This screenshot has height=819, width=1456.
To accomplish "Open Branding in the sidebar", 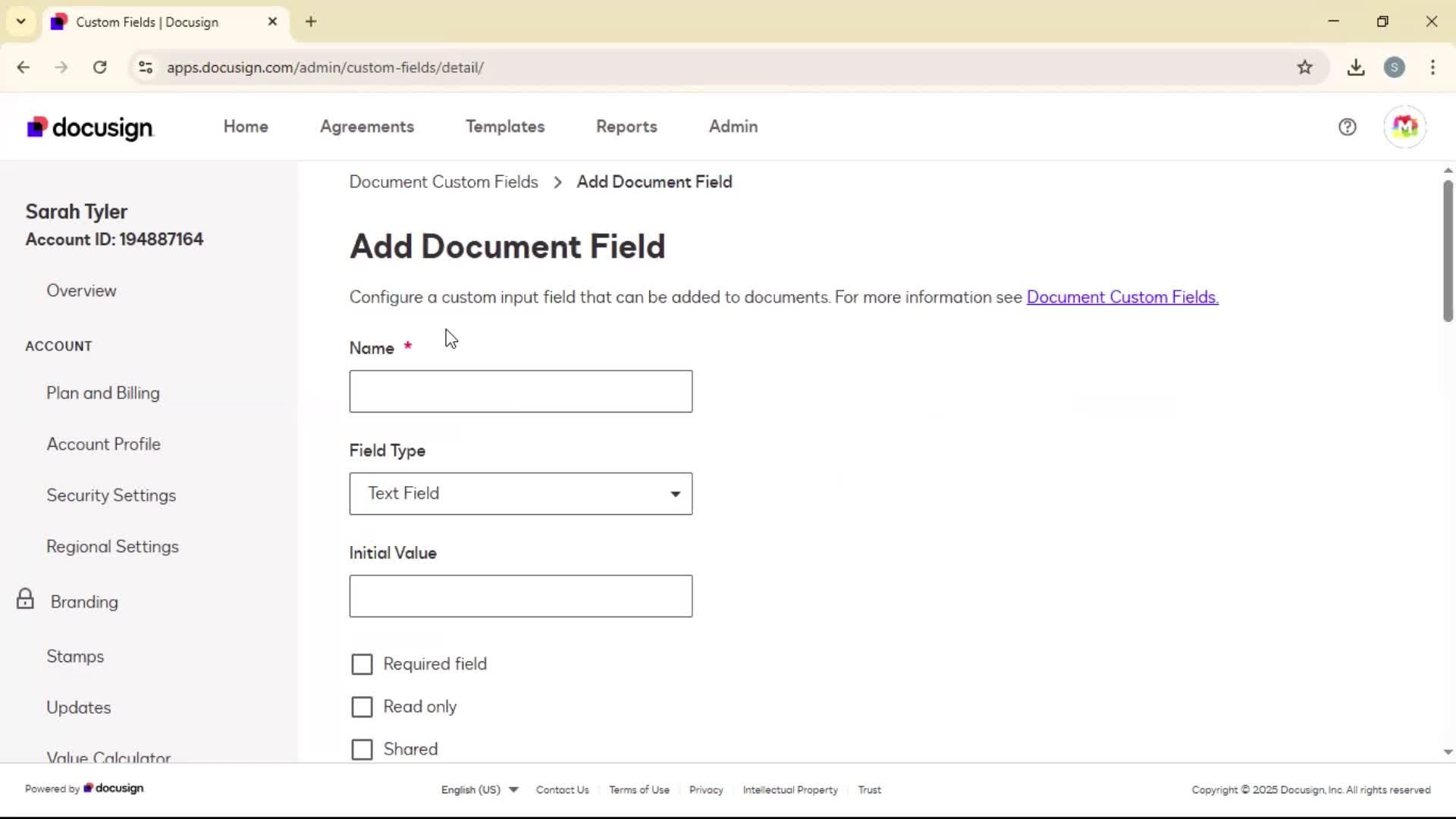I will click(x=84, y=602).
